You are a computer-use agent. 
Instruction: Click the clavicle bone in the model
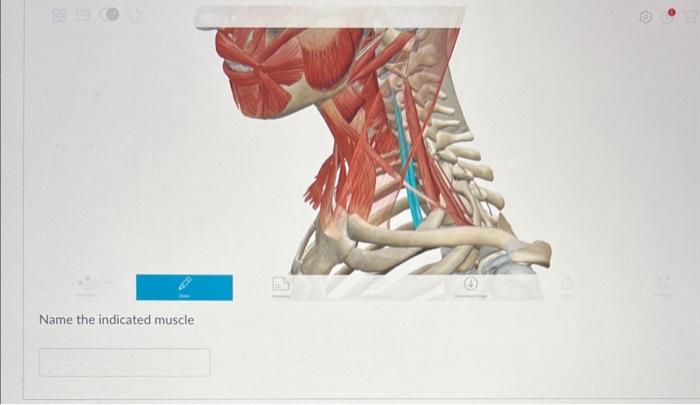click(446, 239)
